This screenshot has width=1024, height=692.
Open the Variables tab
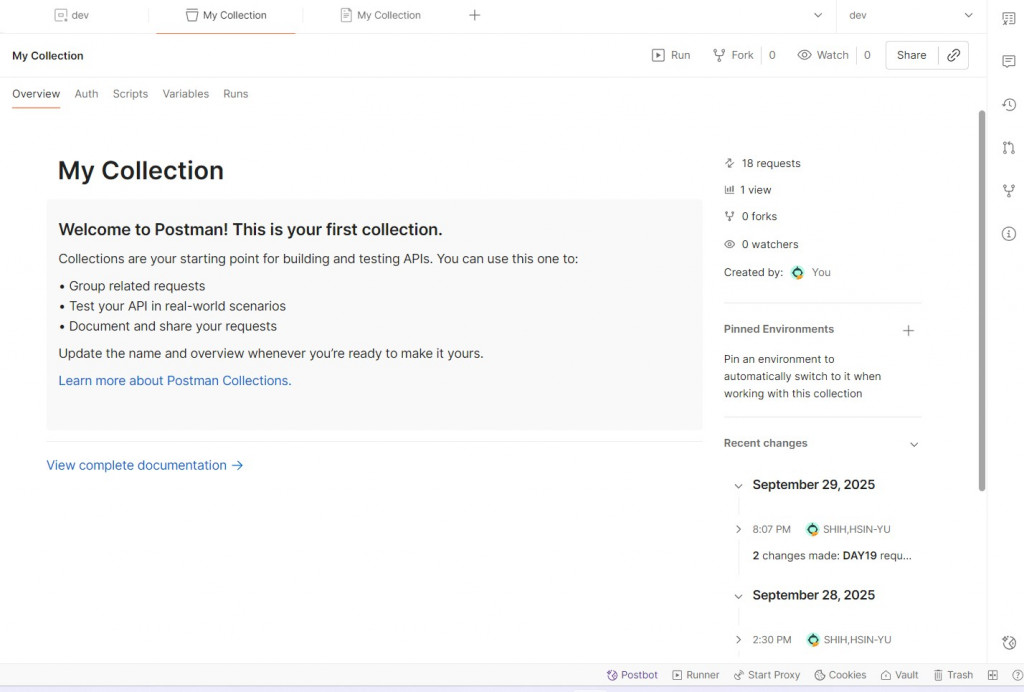pos(186,94)
